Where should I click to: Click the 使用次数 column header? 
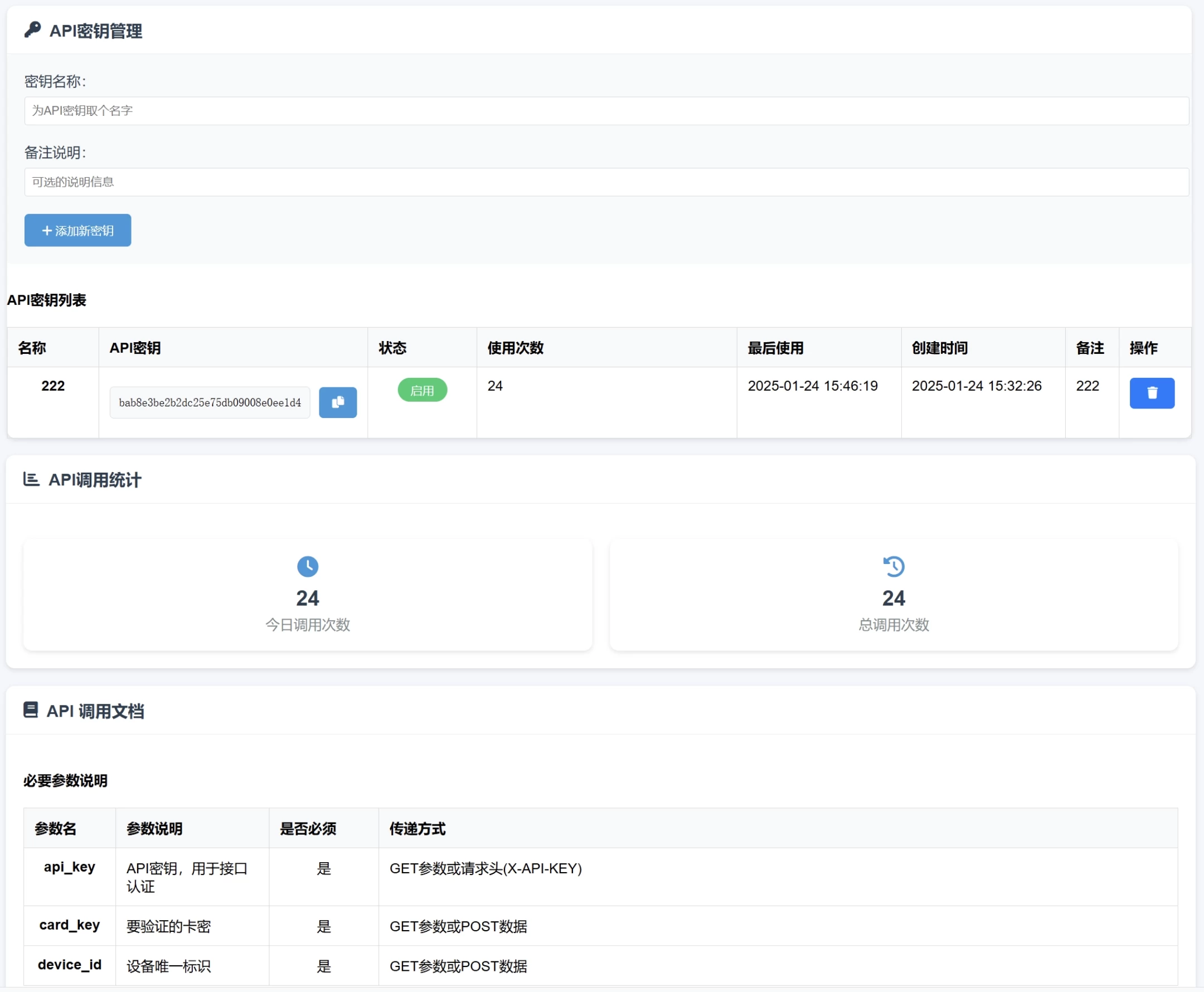(x=514, y=348)
